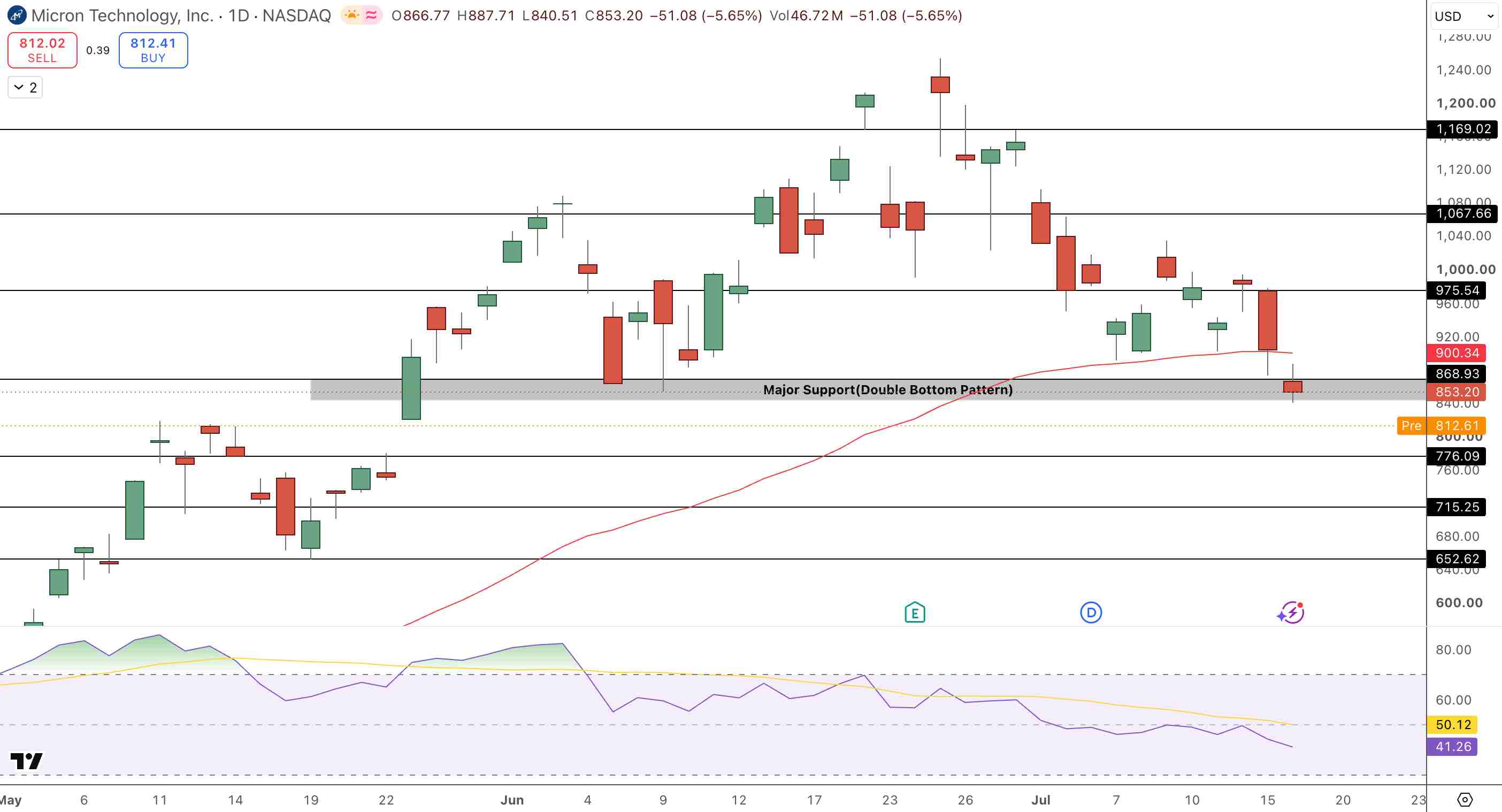Open the dividend D event marker
This screenshot has height=812, width=1502.
coord(1090,612)
